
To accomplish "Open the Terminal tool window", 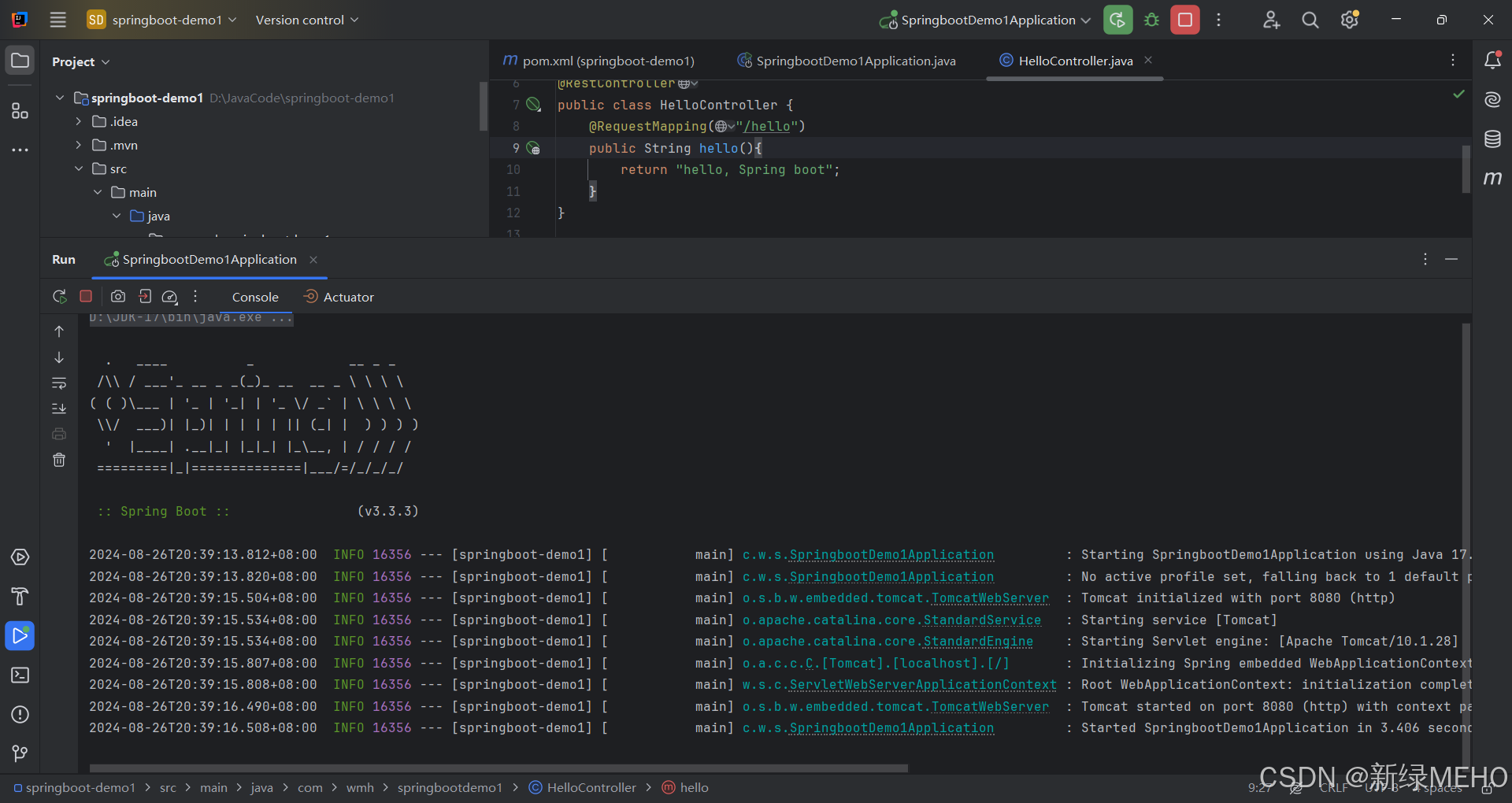I will [20, 675].
